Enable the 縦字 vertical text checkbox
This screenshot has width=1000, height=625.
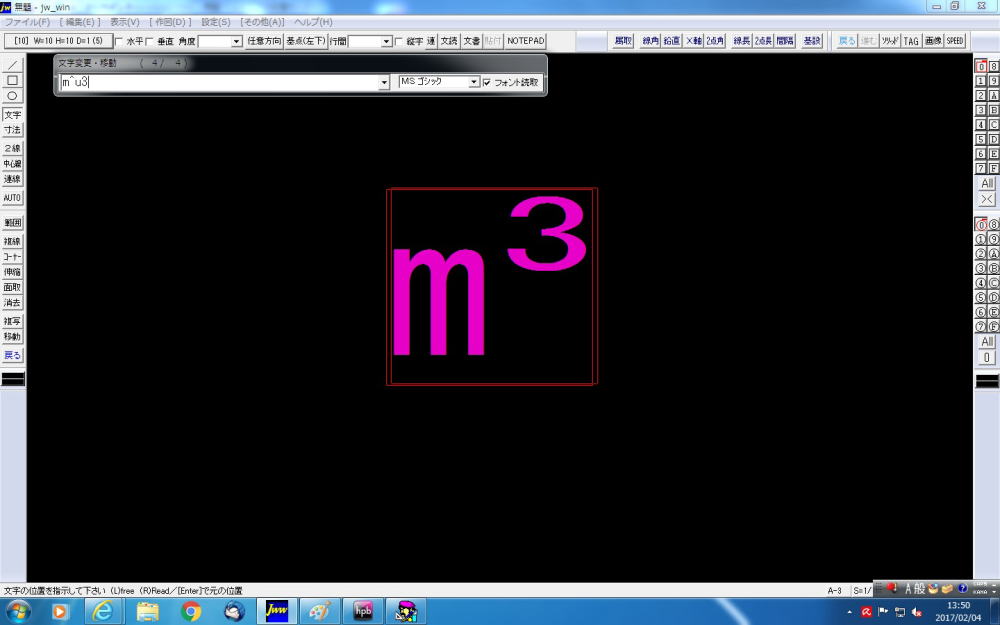point(399,41)
